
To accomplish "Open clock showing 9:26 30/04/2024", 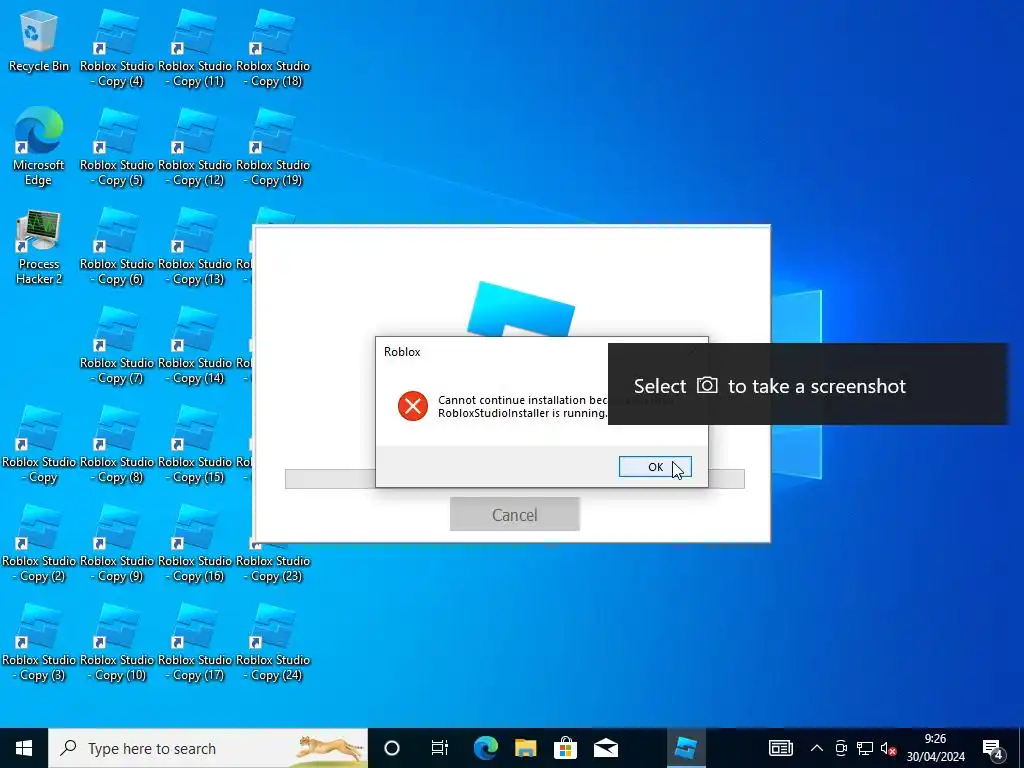I will pos(935,748).
